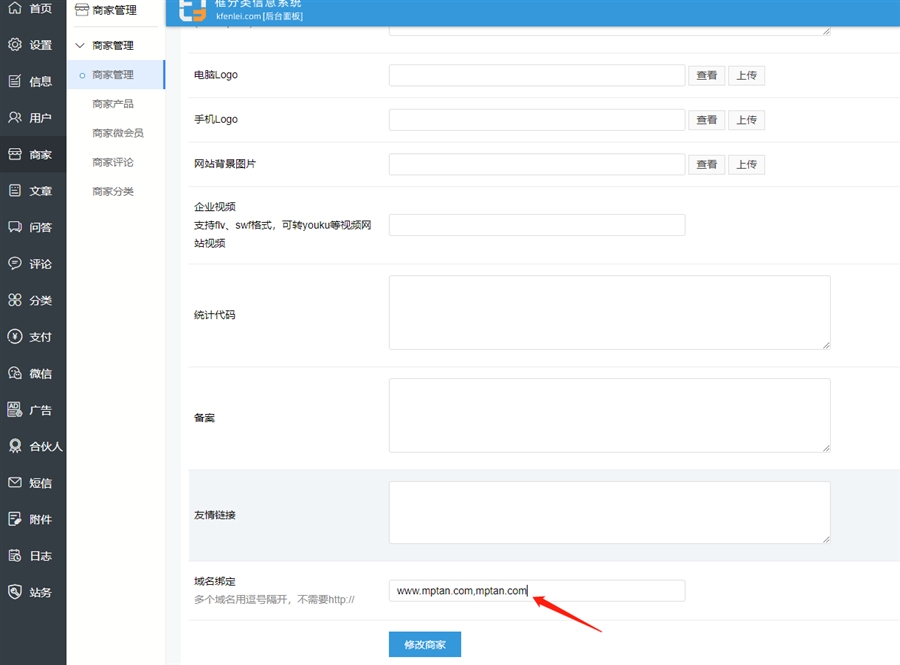Screen dimensions: 900x665
Task: Open the 支付 payment icon
Action: click(x=14, y=337)
